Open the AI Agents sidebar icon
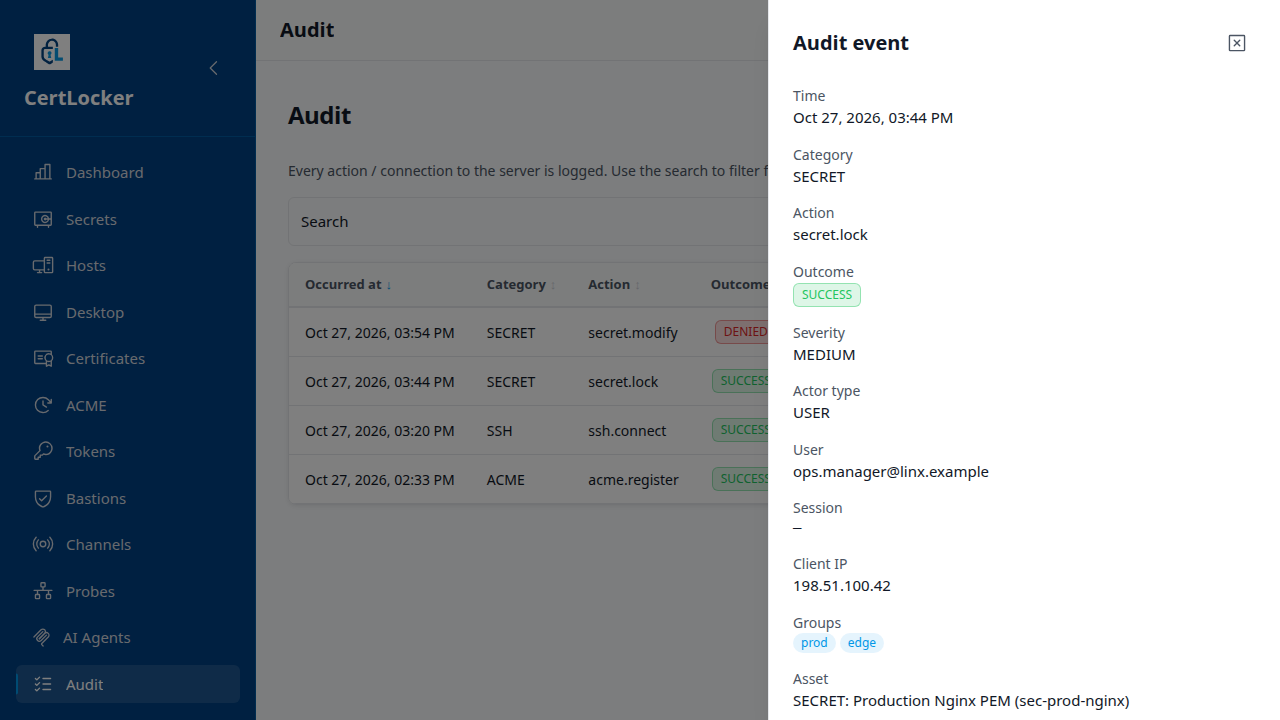 point(42,638)
